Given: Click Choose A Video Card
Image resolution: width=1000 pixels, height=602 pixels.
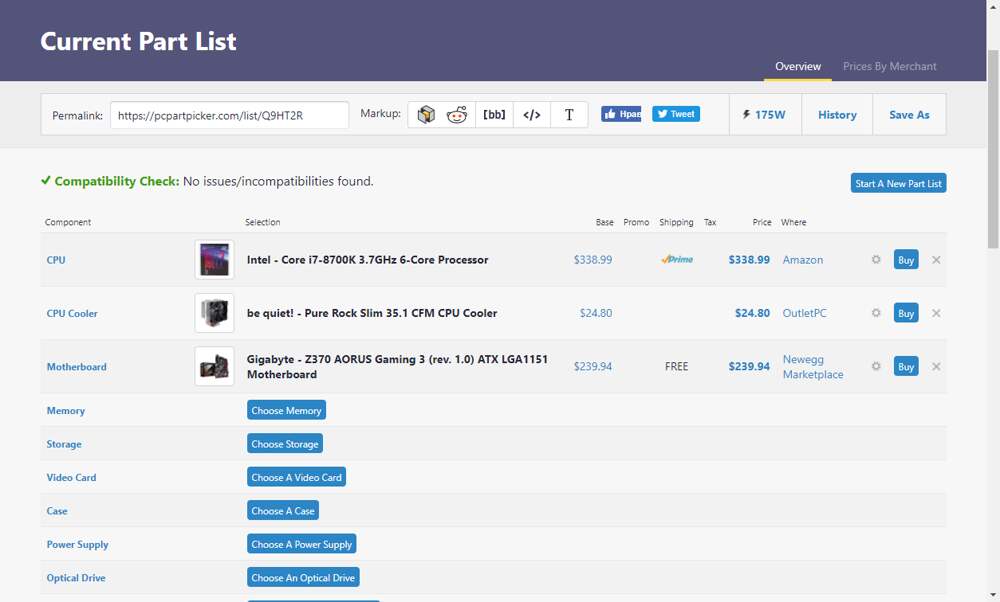Looking at the screenshot, I should [297, 477].
